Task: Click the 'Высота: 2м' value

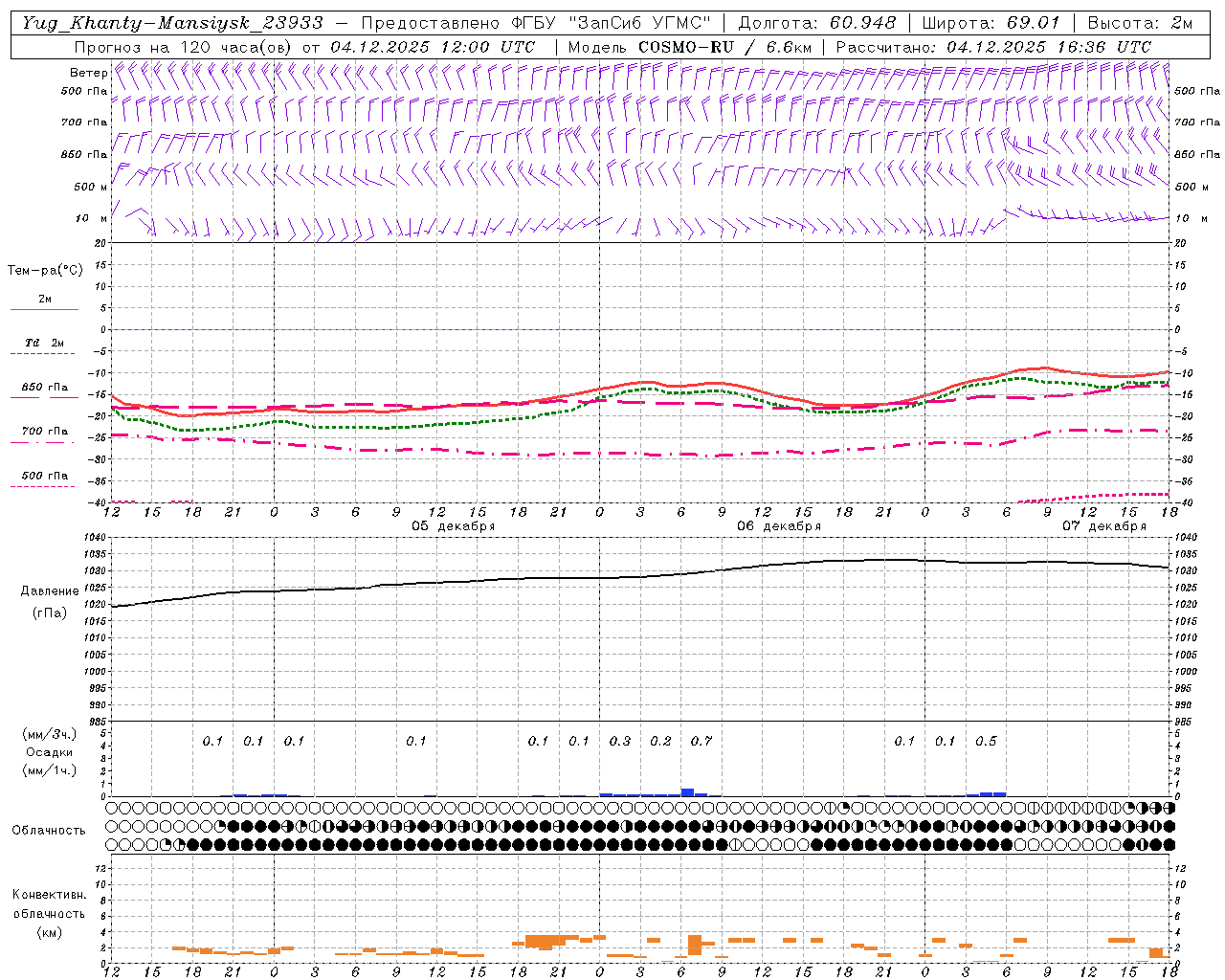Action: [x=1140, y=23]
